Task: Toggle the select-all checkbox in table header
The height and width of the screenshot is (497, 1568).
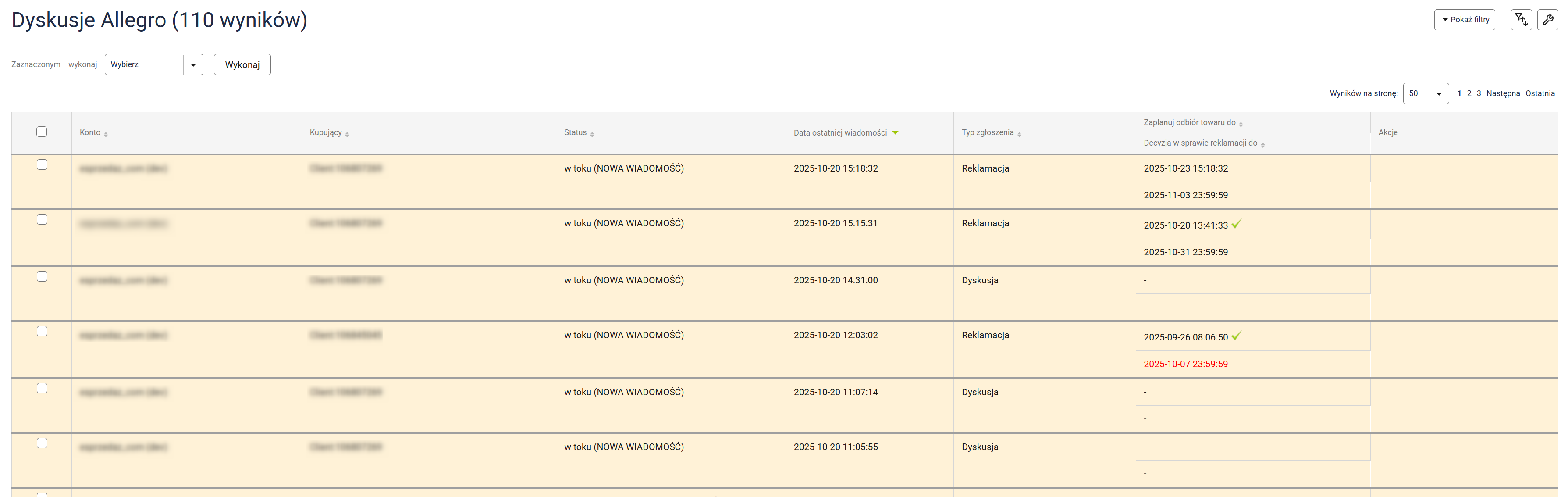Action: (41, 132)
